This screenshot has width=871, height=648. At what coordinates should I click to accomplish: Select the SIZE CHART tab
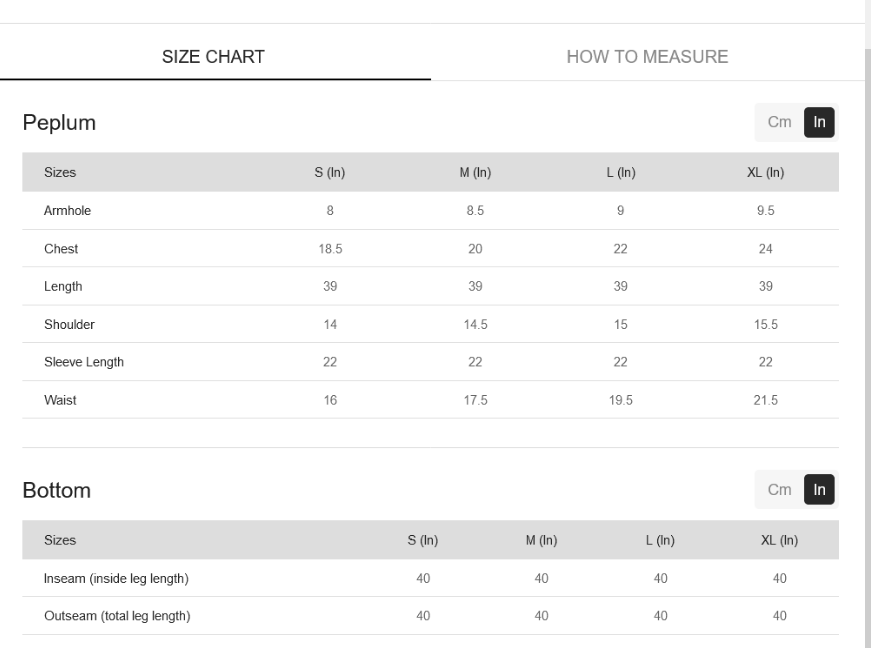(213, 57)
